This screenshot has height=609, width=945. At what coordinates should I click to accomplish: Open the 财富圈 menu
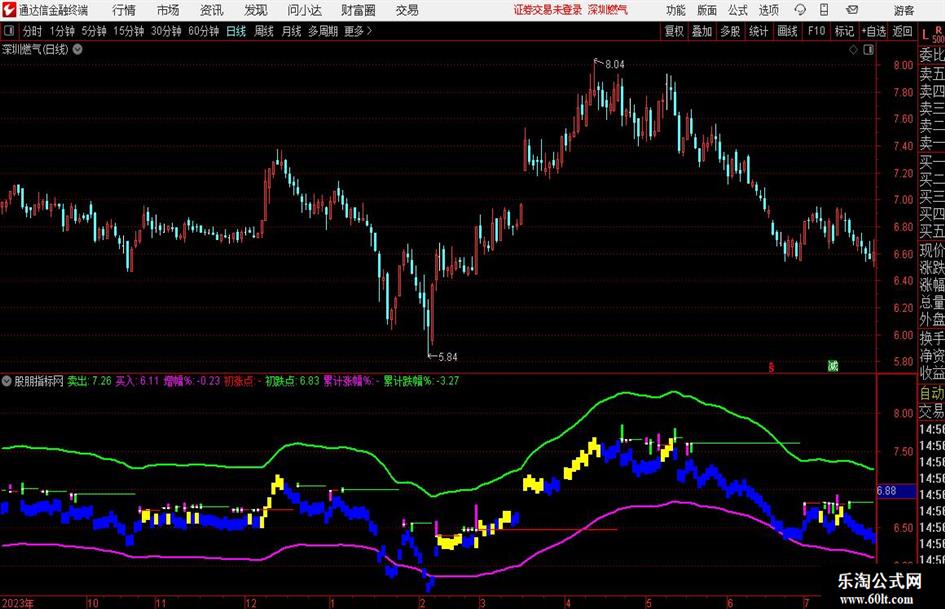tap(358, 10)
